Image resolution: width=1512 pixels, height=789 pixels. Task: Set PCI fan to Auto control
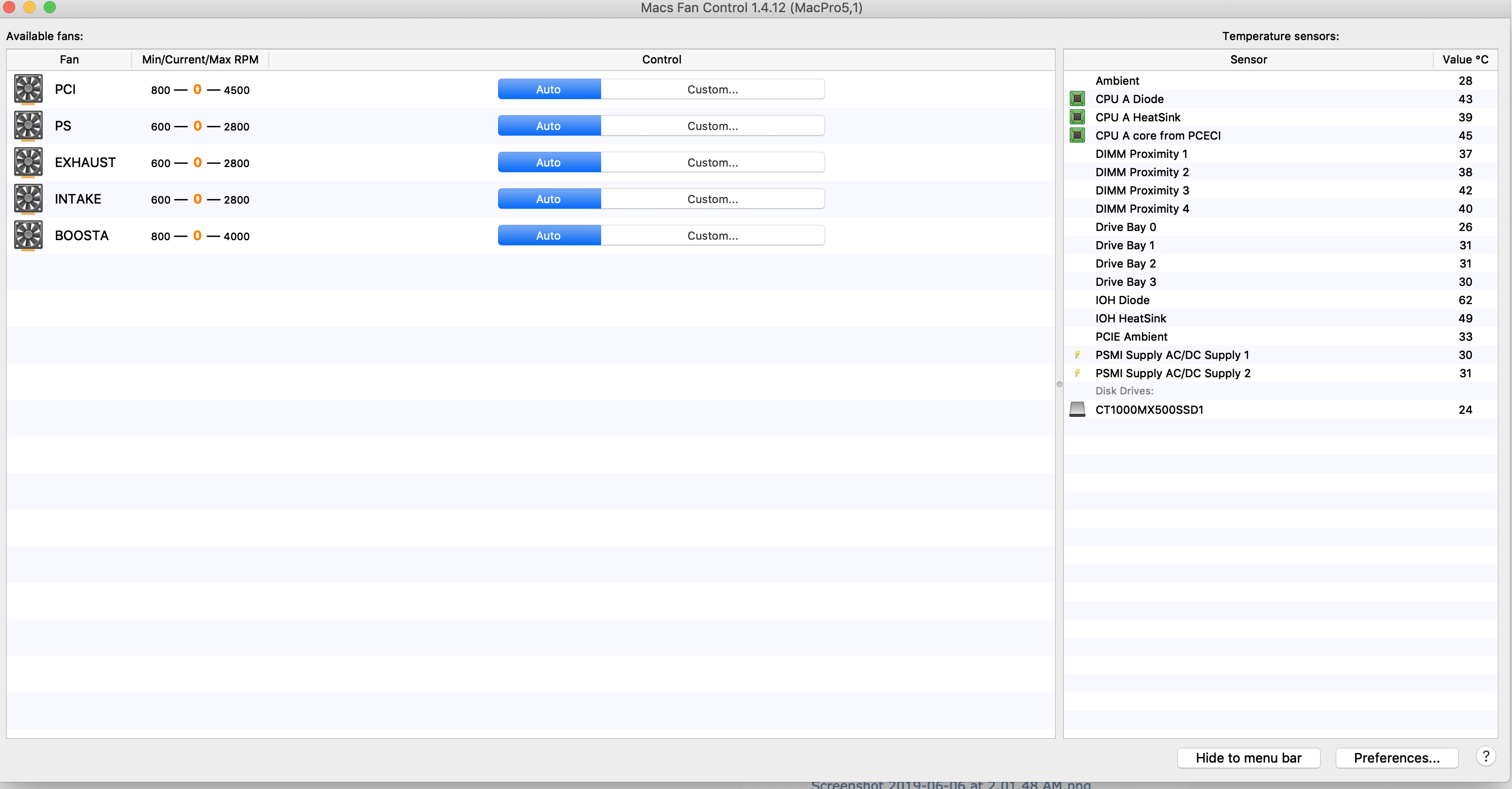(549, 89)
